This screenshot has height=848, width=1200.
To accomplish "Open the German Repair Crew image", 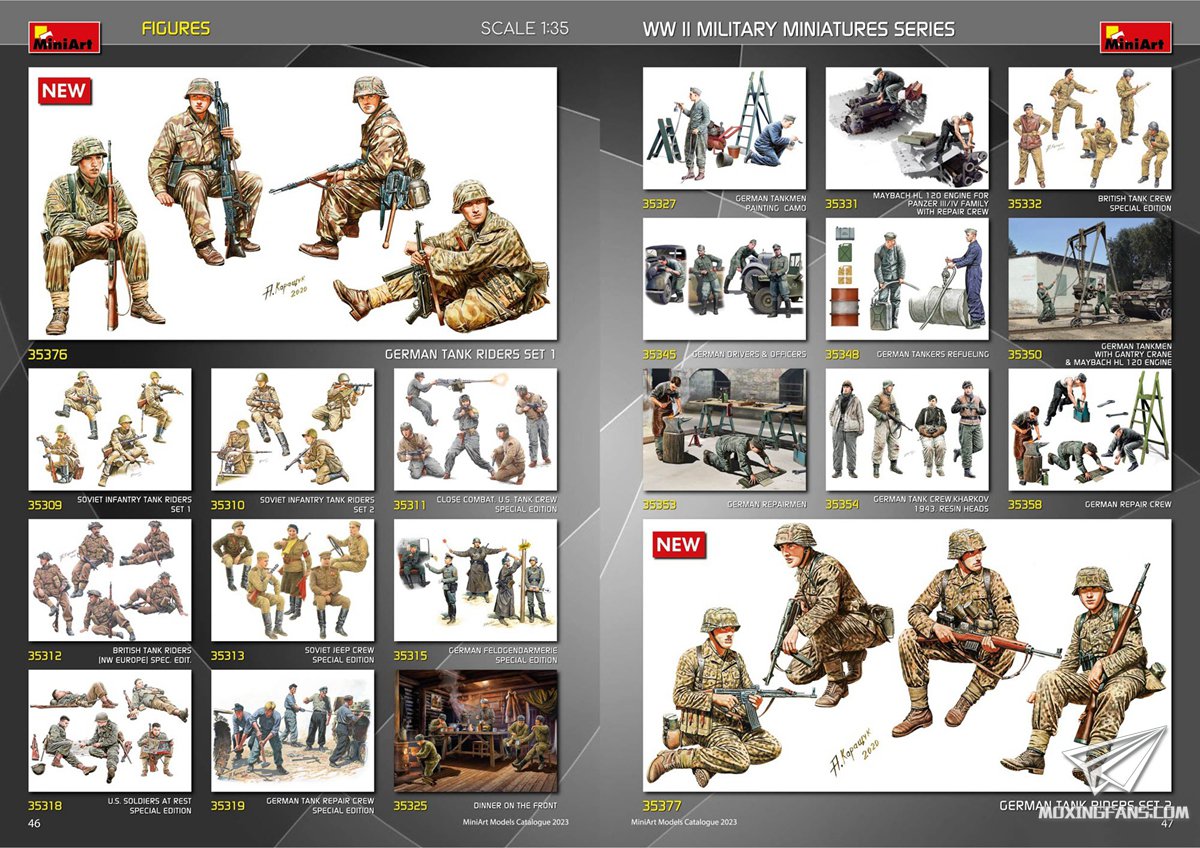I will click(x=1090, y=430).
